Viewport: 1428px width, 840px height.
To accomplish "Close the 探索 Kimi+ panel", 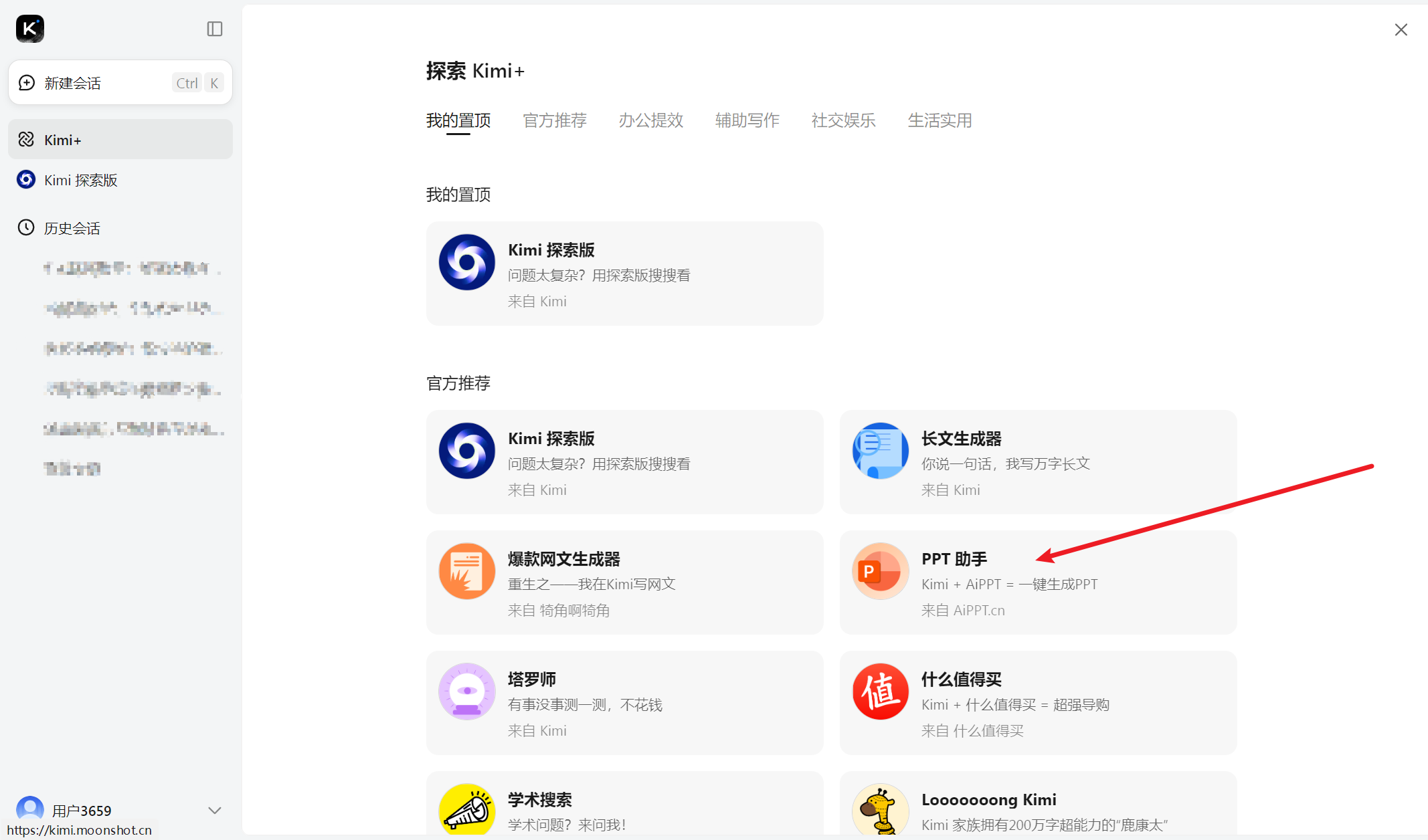I will [1401, 30].
